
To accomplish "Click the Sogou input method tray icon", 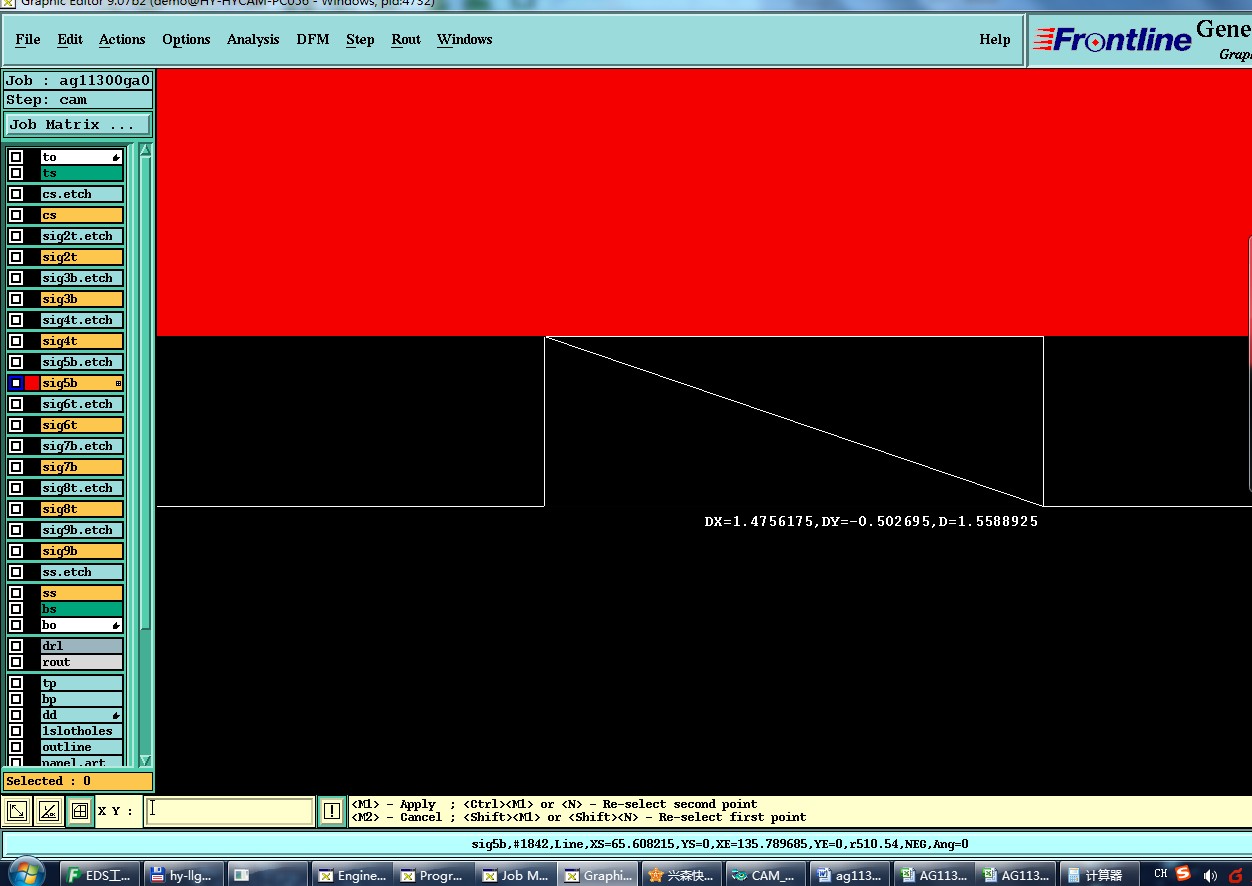I will (x=1184, y=873).
